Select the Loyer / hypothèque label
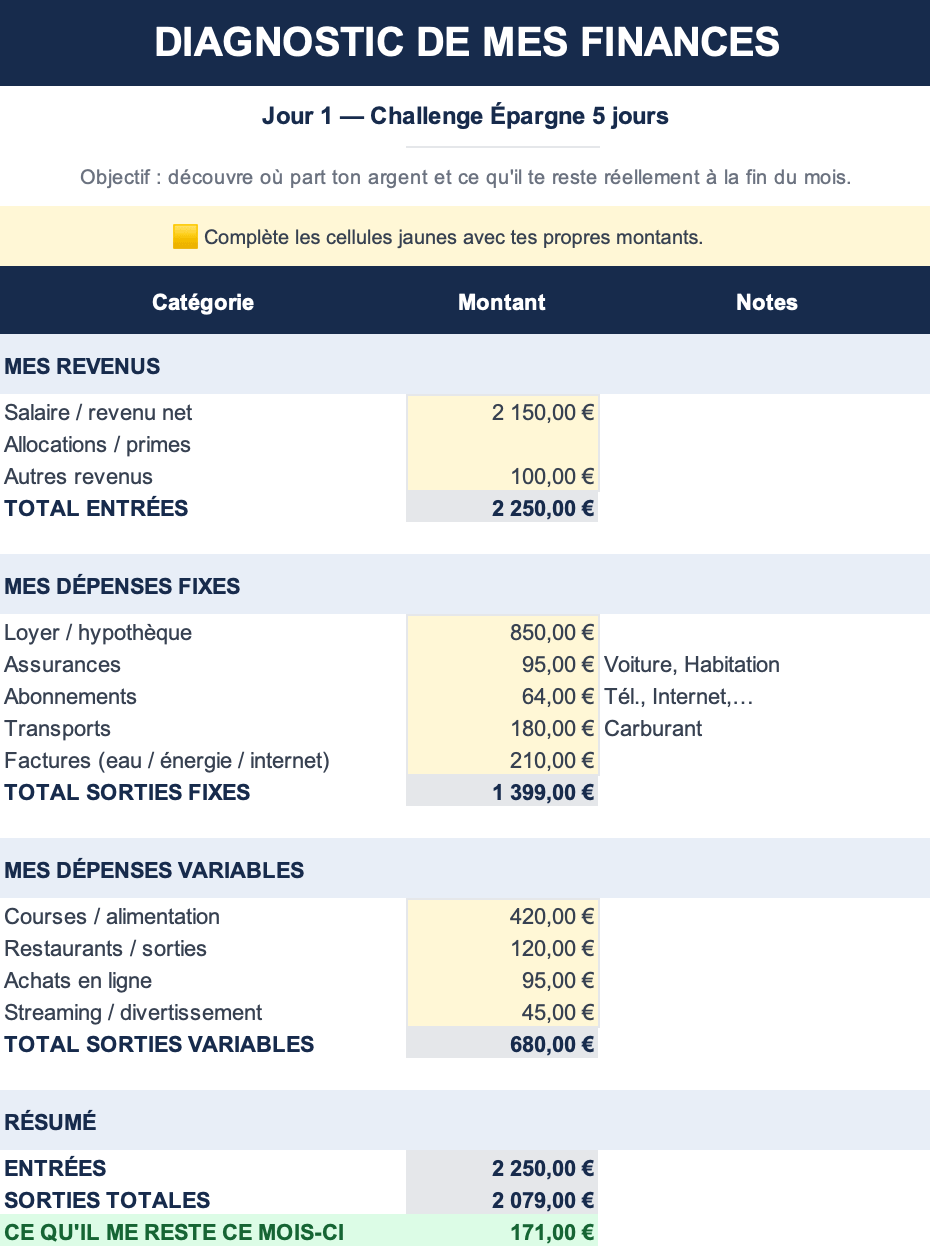The width and height of the screenshot is (930, 1254). 98,632
